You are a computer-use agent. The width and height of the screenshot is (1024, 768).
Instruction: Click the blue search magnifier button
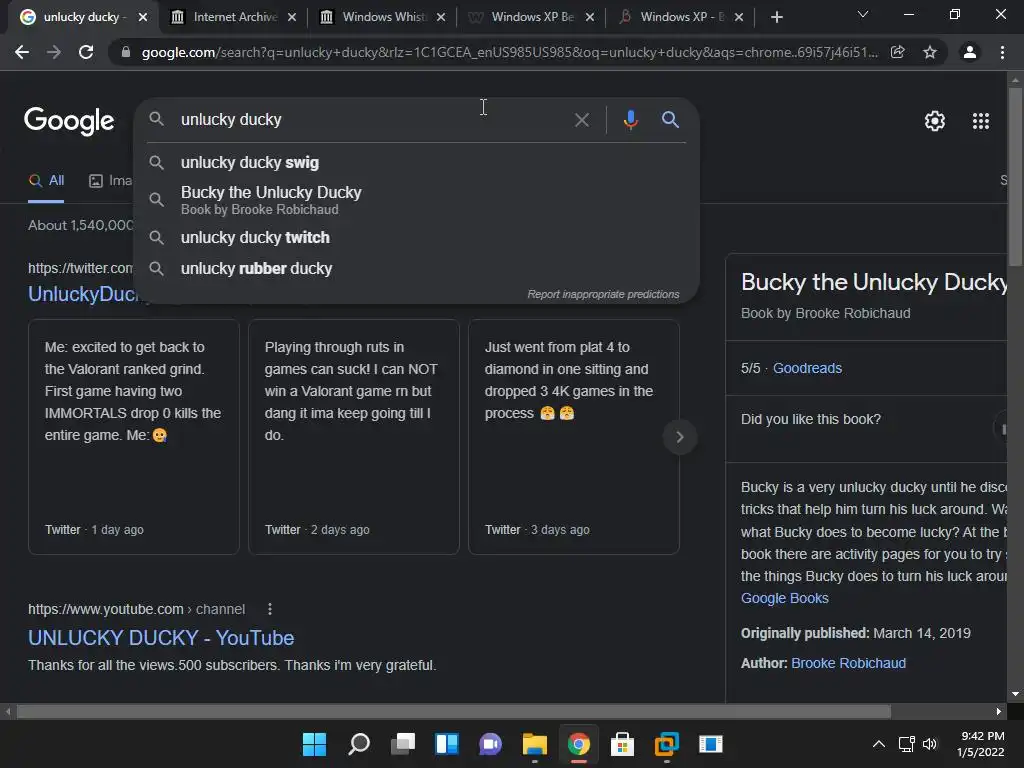click(670, 120)
